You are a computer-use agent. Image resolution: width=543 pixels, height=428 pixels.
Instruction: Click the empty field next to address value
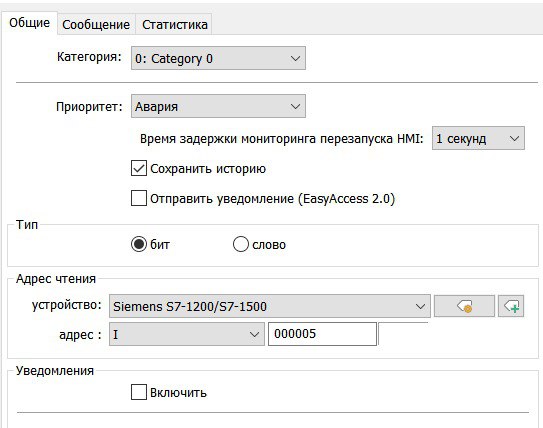[x=403, y=334]
